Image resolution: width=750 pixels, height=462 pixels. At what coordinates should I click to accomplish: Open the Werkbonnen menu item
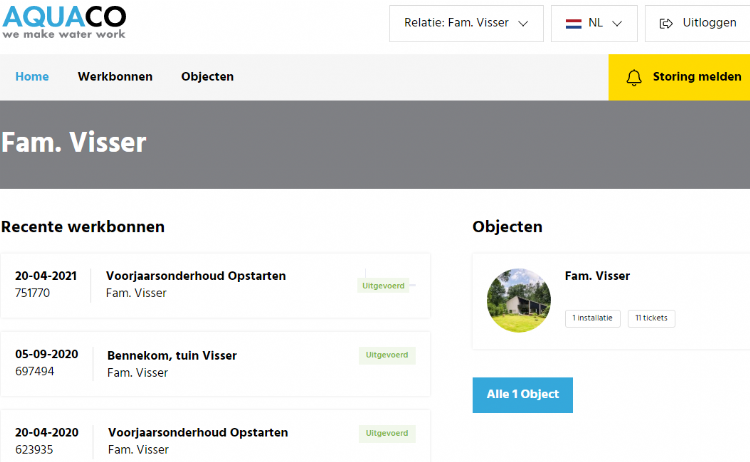coord(115,77)
